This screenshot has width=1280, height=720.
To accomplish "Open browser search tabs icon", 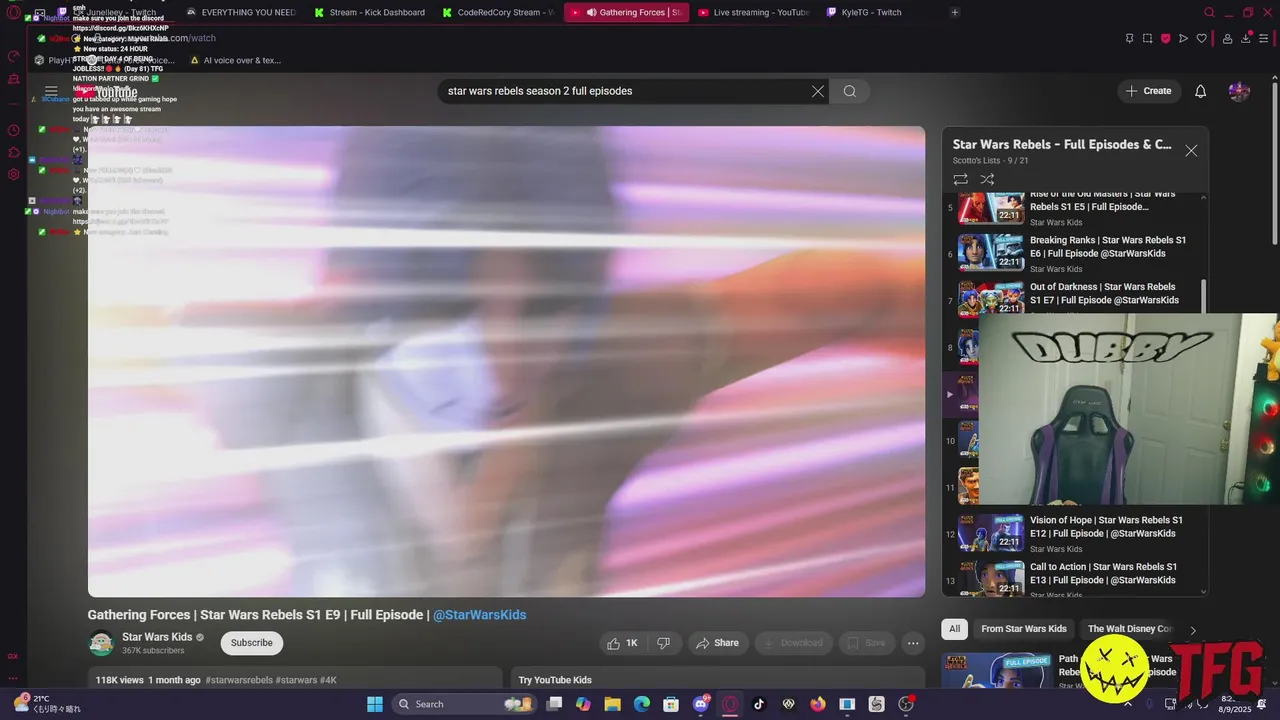I will point(1209,12).
